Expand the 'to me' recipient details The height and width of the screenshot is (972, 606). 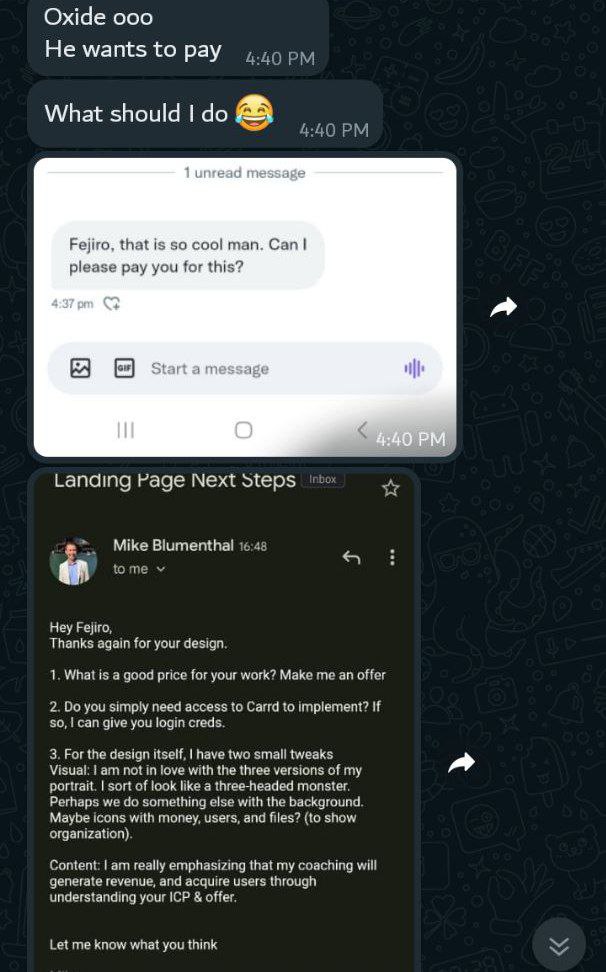tap(160, 569)
